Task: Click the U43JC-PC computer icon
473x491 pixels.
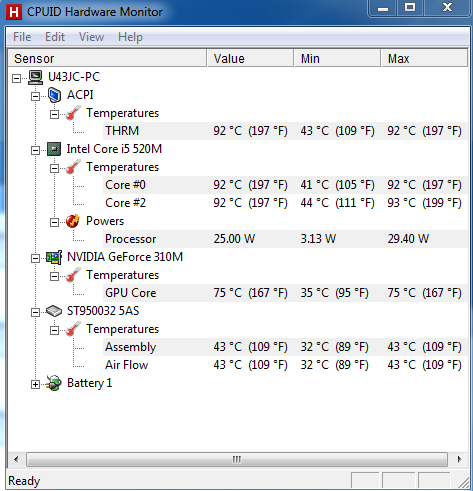Action: point(35,77)
